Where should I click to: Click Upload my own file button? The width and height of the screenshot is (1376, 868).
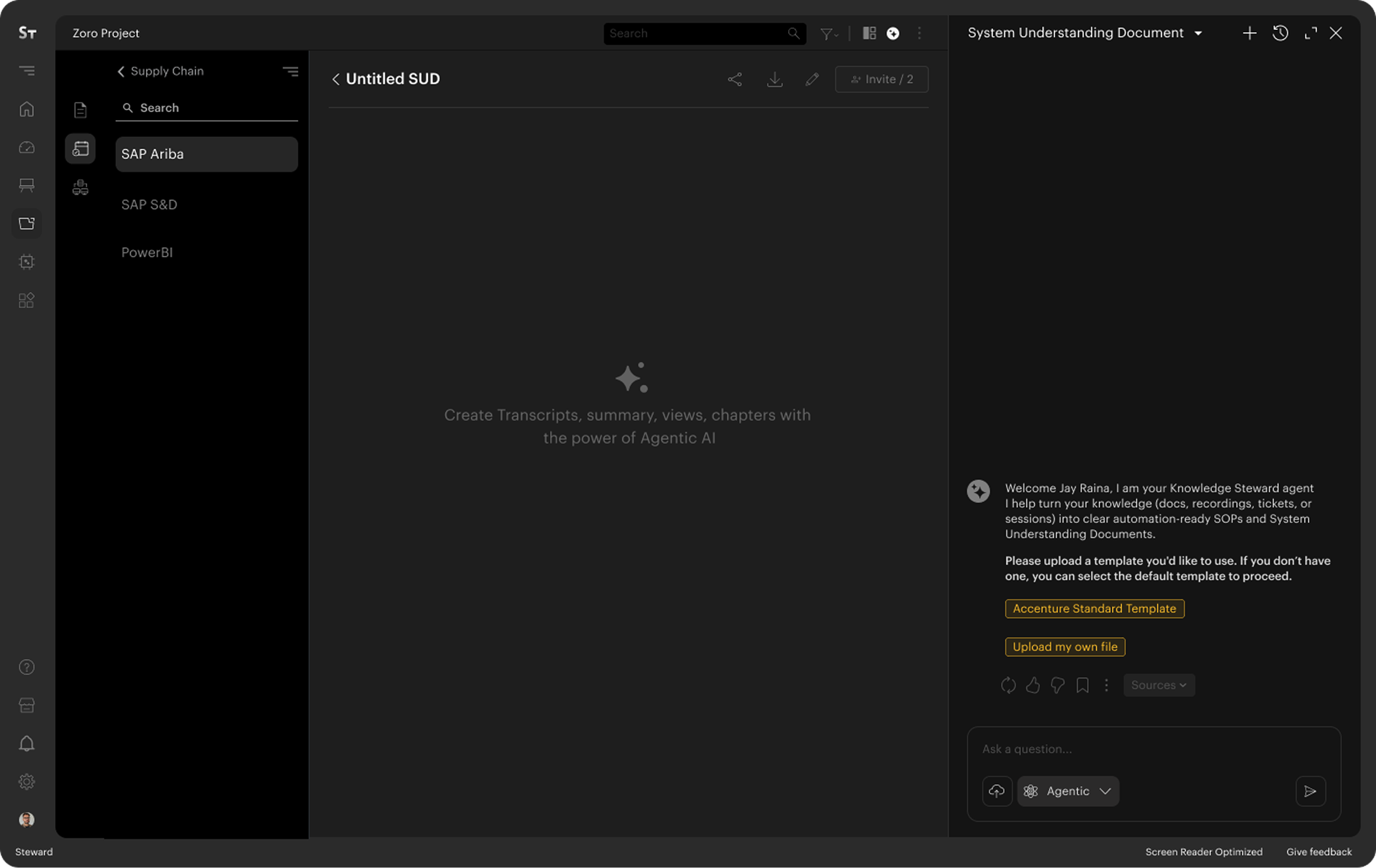1065,646
